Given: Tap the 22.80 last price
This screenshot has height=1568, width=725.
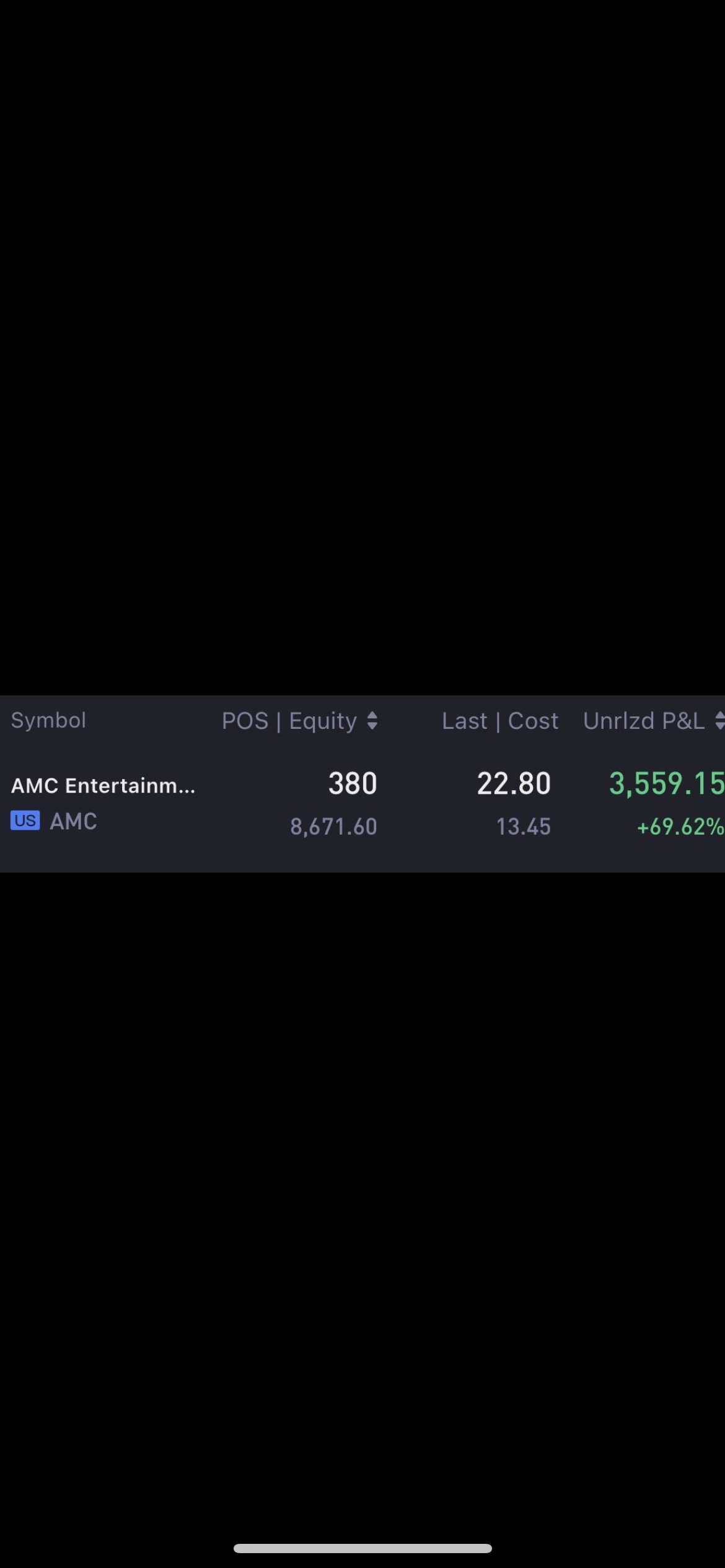Looking at the screenshot, I should (514, 783).
